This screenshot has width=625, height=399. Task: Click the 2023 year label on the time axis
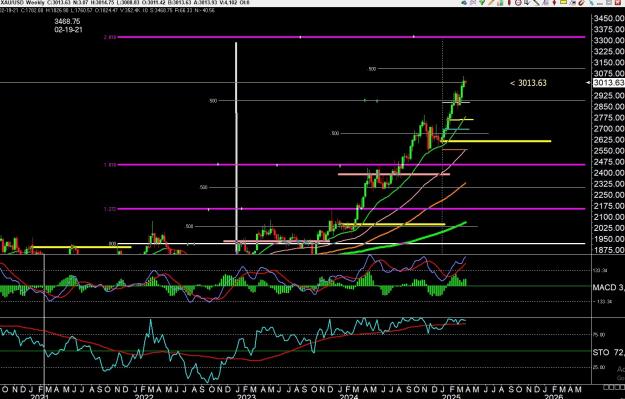tap(246, 396)
